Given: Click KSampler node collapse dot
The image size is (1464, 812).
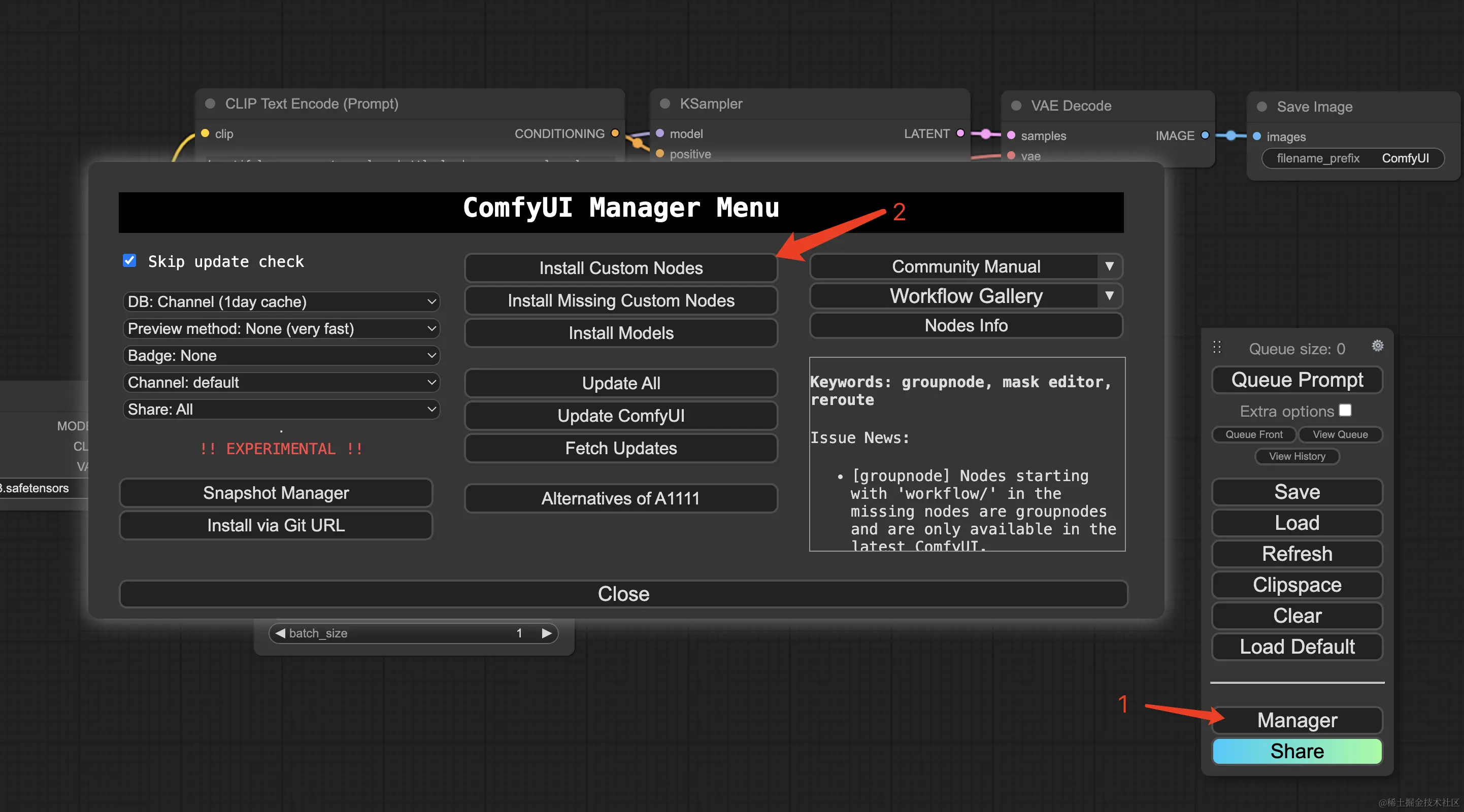Looking at the screenshot, I should point(664,104).
